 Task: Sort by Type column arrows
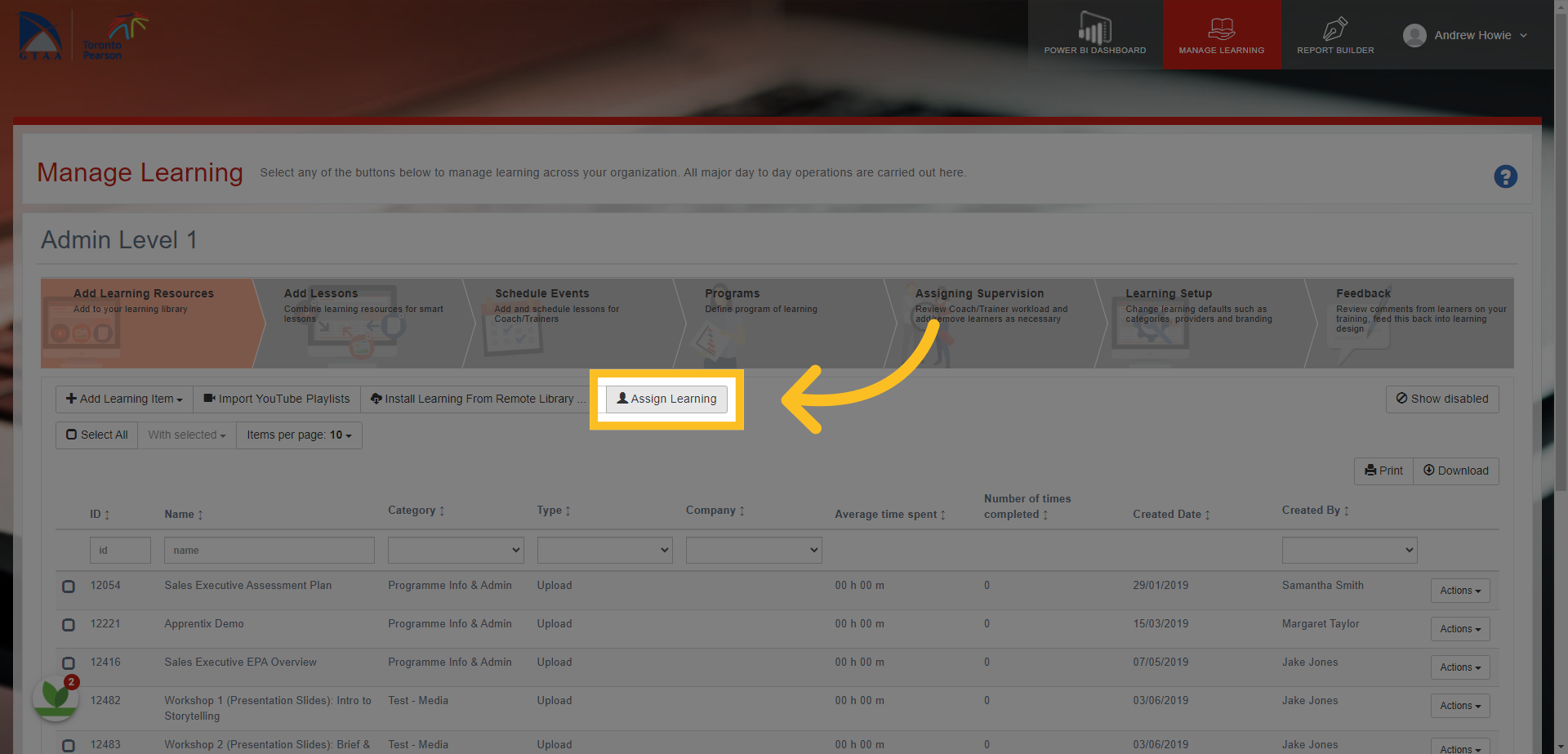click(x=568, y=511)
